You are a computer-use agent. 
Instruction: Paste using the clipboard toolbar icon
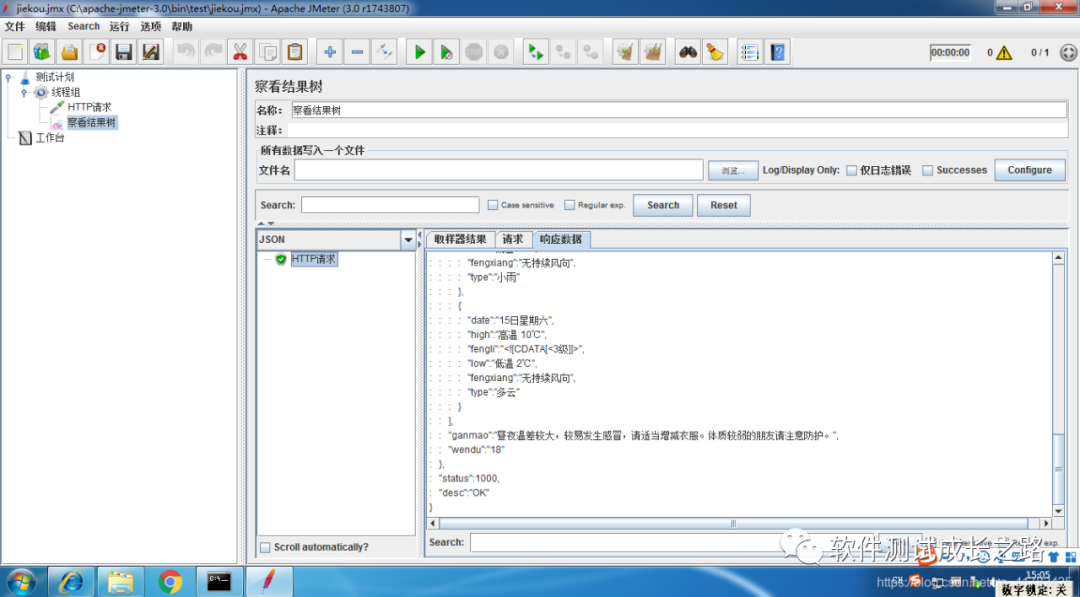pos(295,52)
